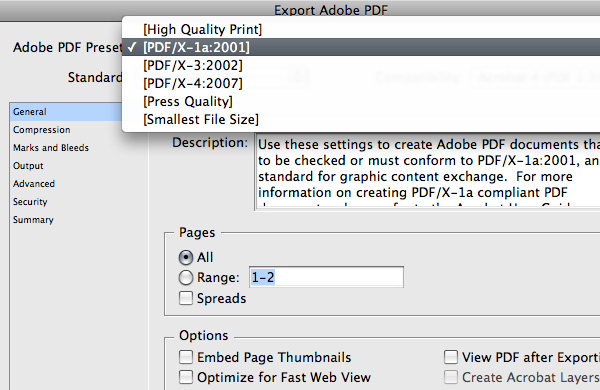
Task: Select the checked [PDF/X-1a:2001] preset
Action: (361, 47)
